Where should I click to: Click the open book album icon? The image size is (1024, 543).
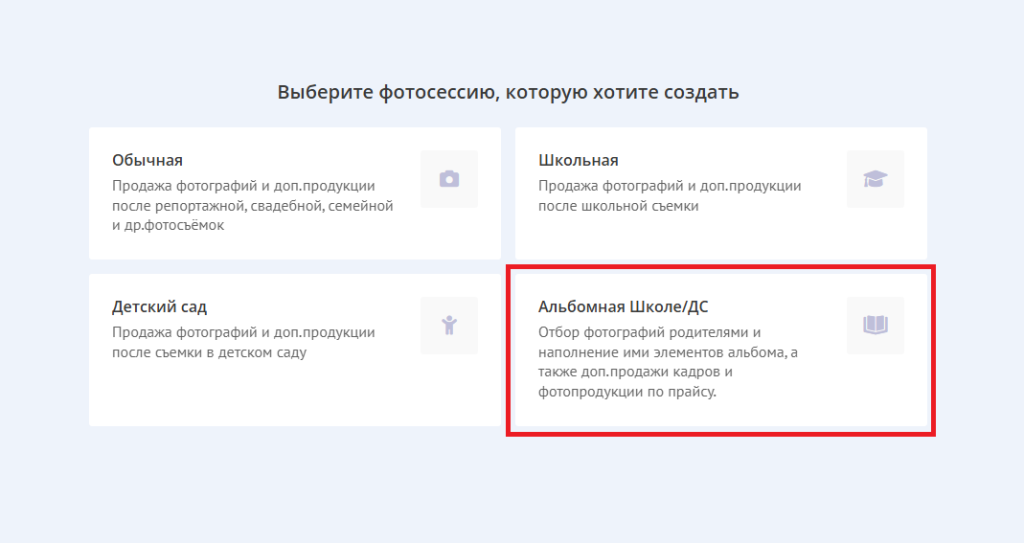point(875,325)
